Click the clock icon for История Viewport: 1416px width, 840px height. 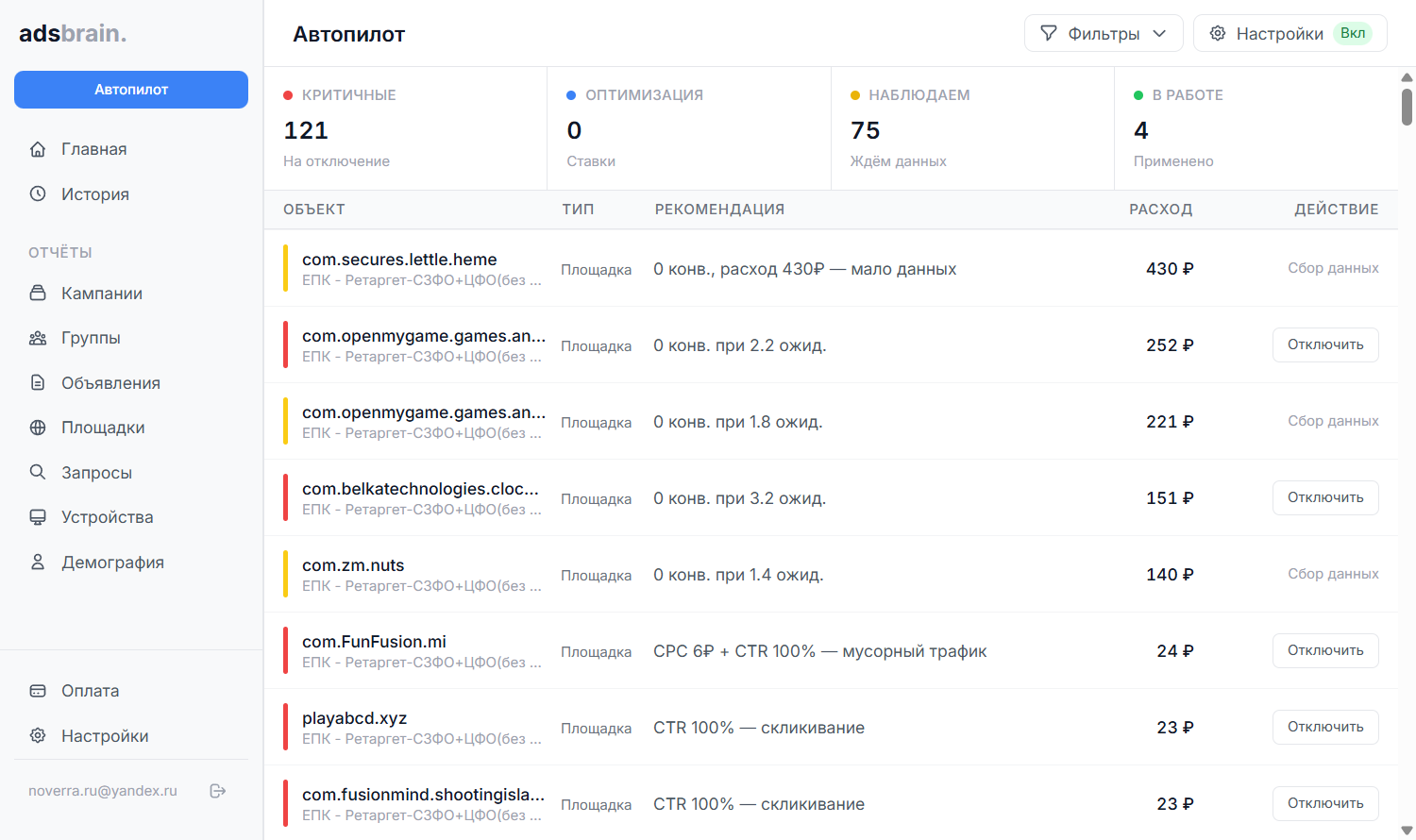[38, 193]
